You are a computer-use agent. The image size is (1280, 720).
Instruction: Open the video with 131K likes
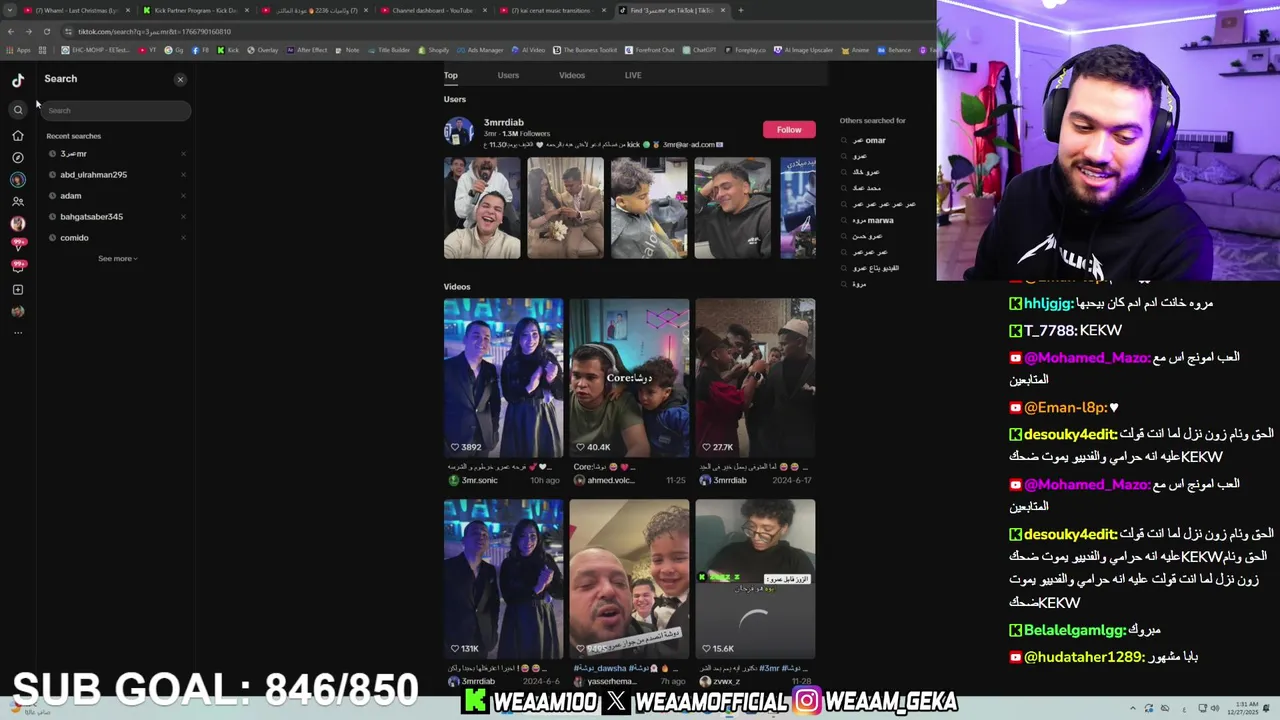click(x=503, y=579)
